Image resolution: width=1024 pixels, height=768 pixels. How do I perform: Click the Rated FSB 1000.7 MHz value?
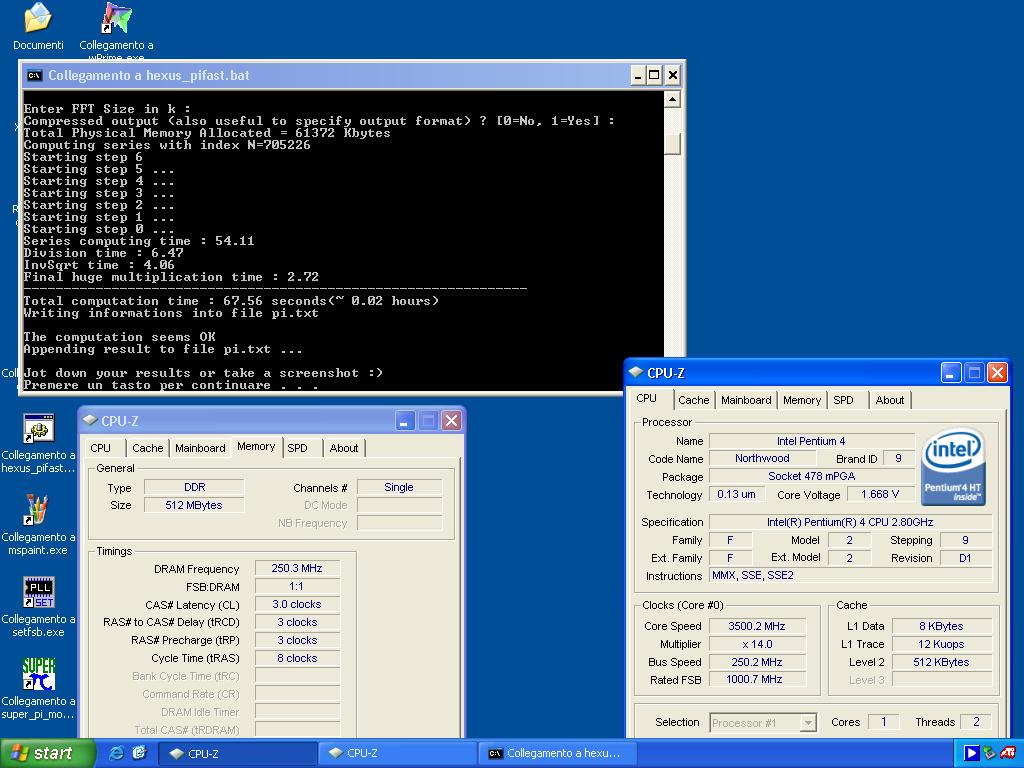point(757,680)
